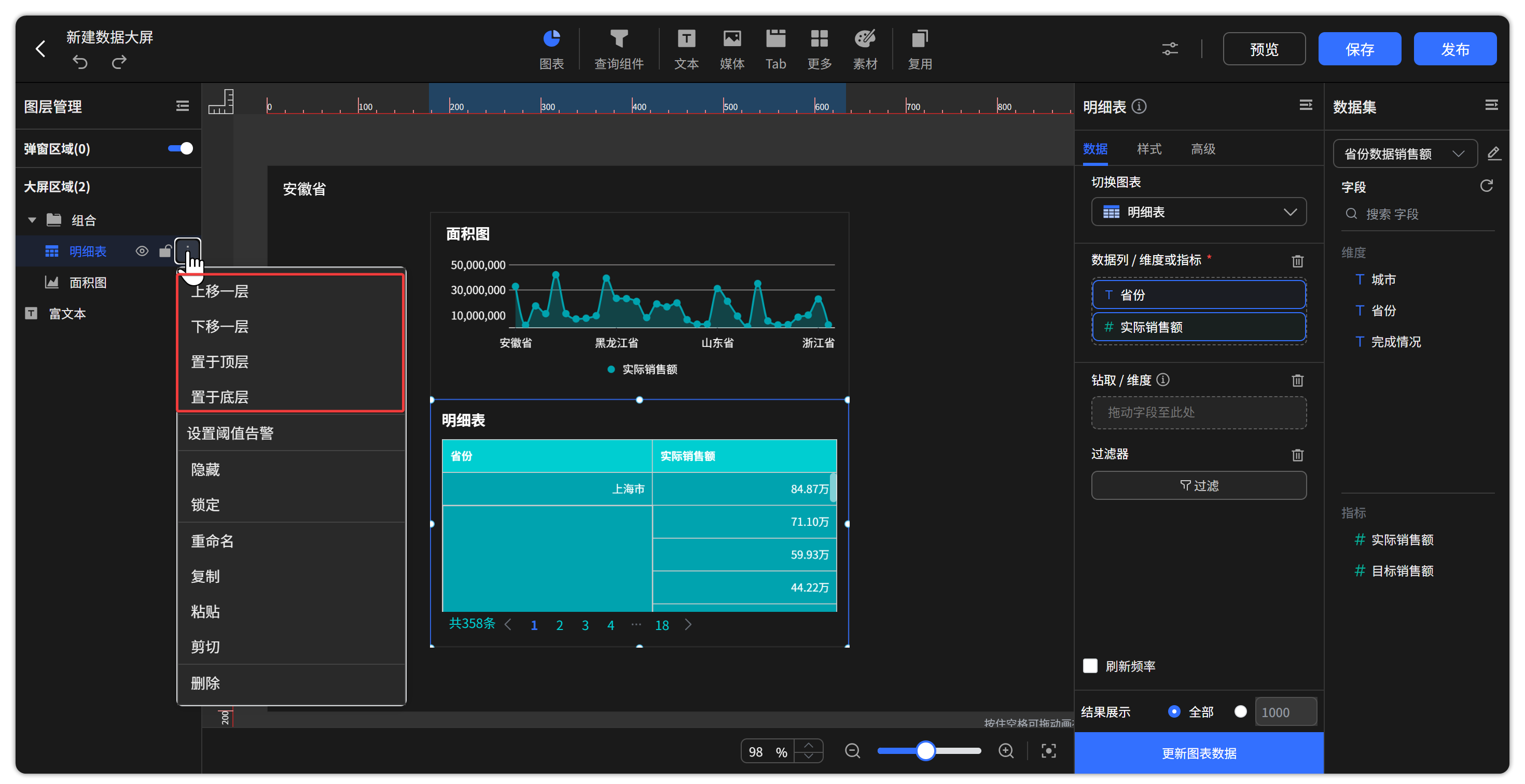Open page 18 of the table
Image resolution: width=1525 pixels, height=784 pixels.
[662, 625]
